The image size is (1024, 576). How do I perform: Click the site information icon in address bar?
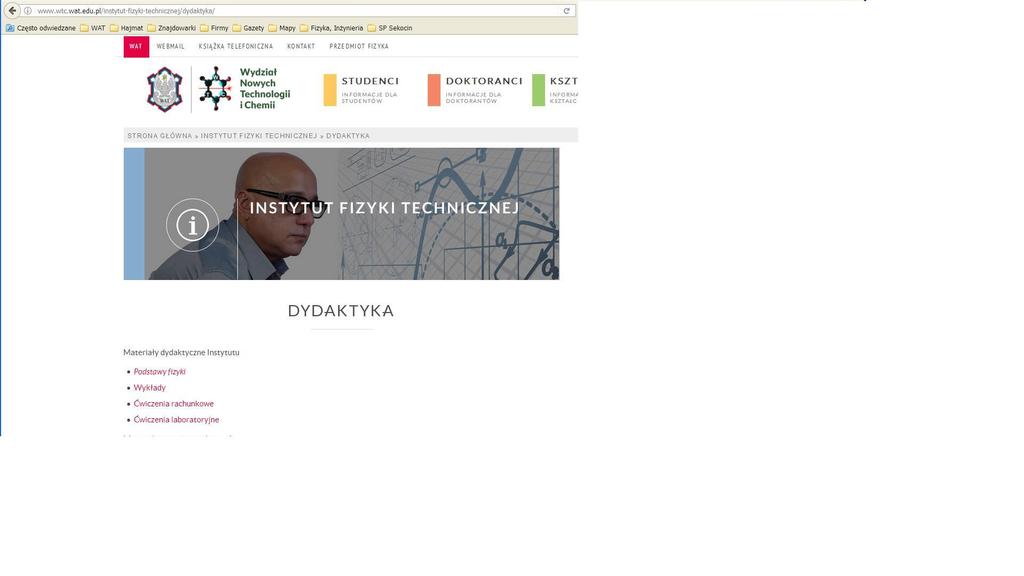pos(27,10)
